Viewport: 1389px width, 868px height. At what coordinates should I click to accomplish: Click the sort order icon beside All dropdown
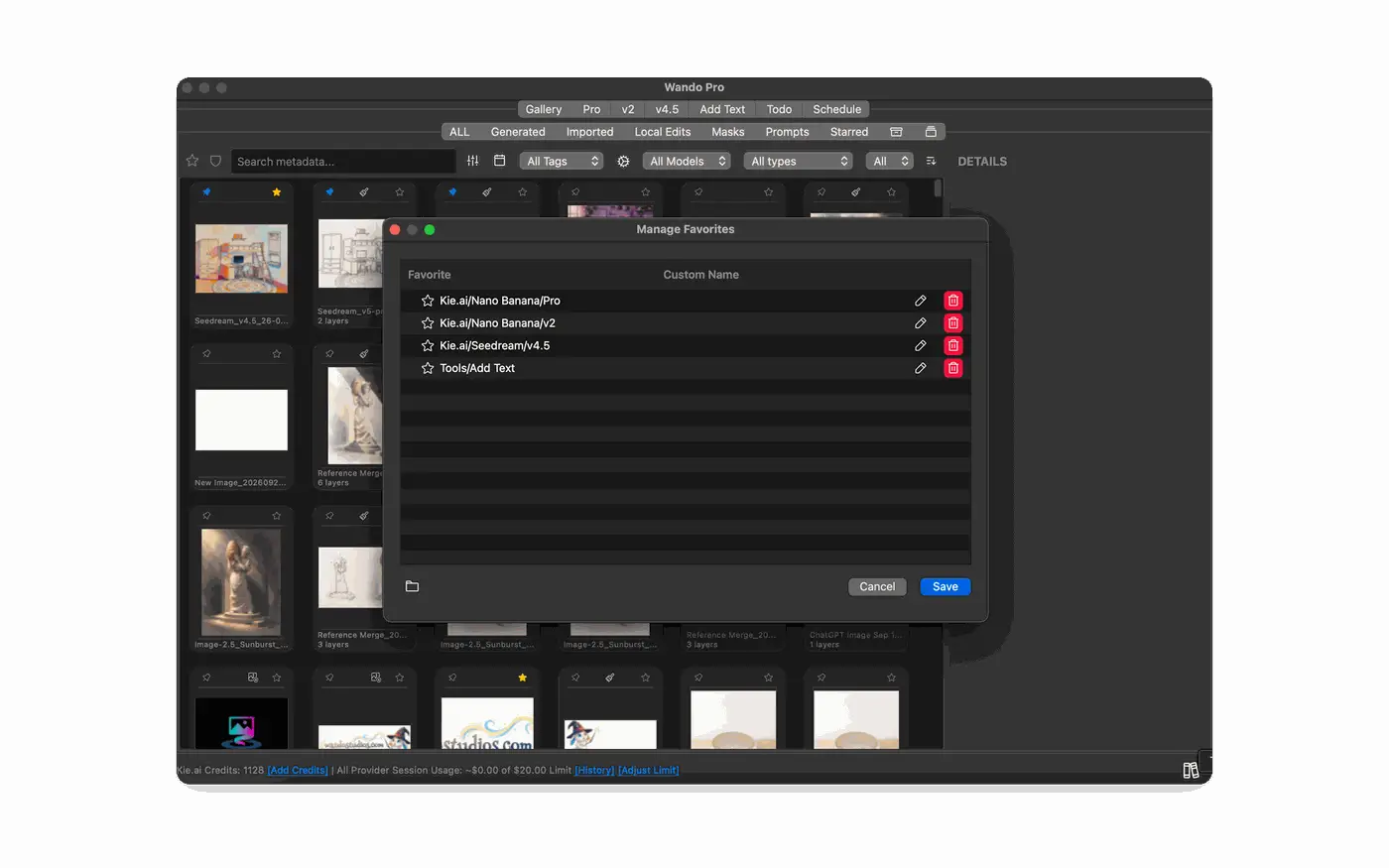click(931, 161)
